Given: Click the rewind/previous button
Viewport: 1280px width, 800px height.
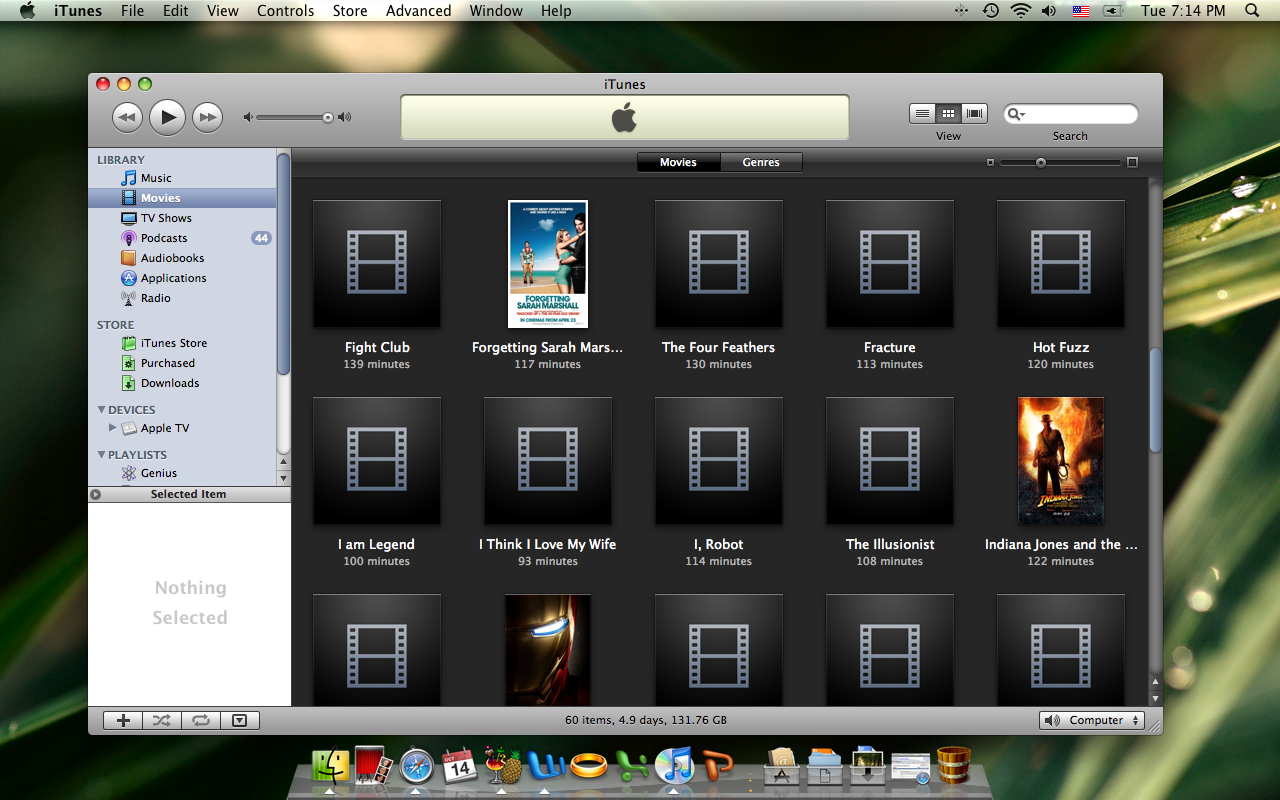Looking at the screenshot, I should (127, 118).
